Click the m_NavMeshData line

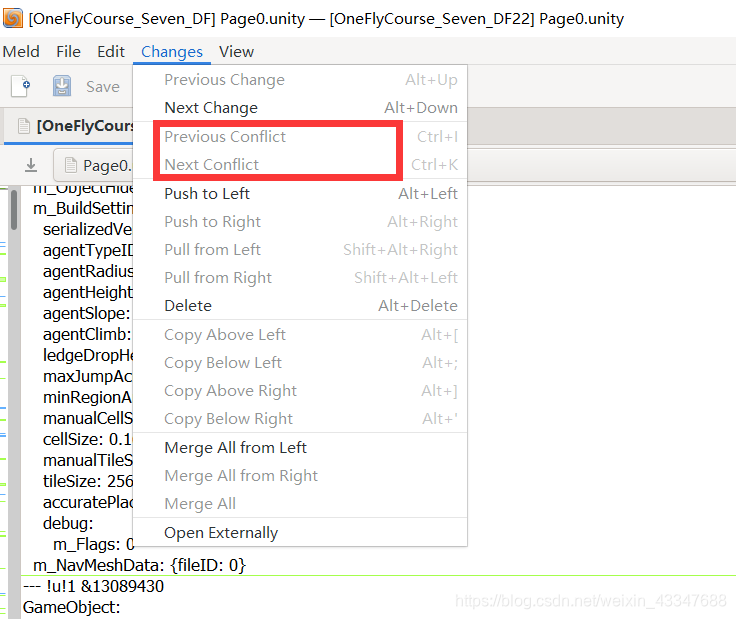click(x=139, y=565)
